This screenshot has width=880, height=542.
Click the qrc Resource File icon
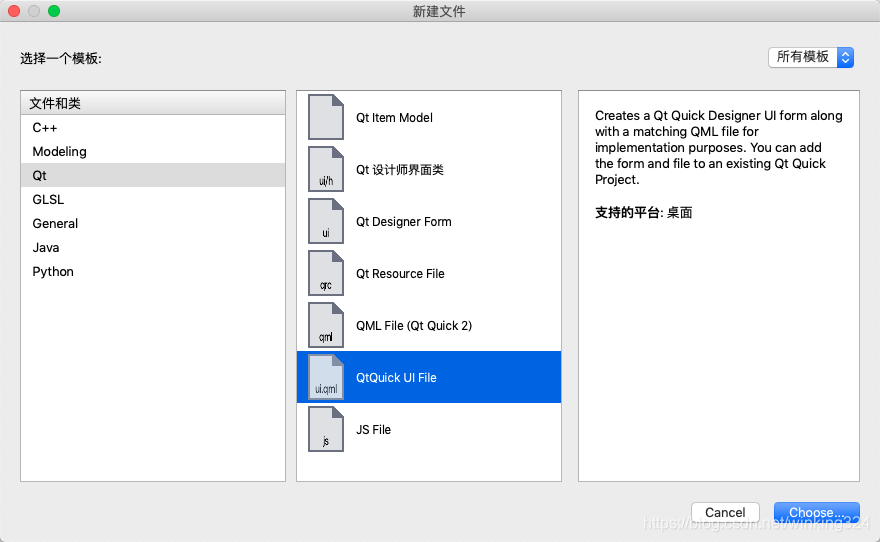(x=326, y=273)
